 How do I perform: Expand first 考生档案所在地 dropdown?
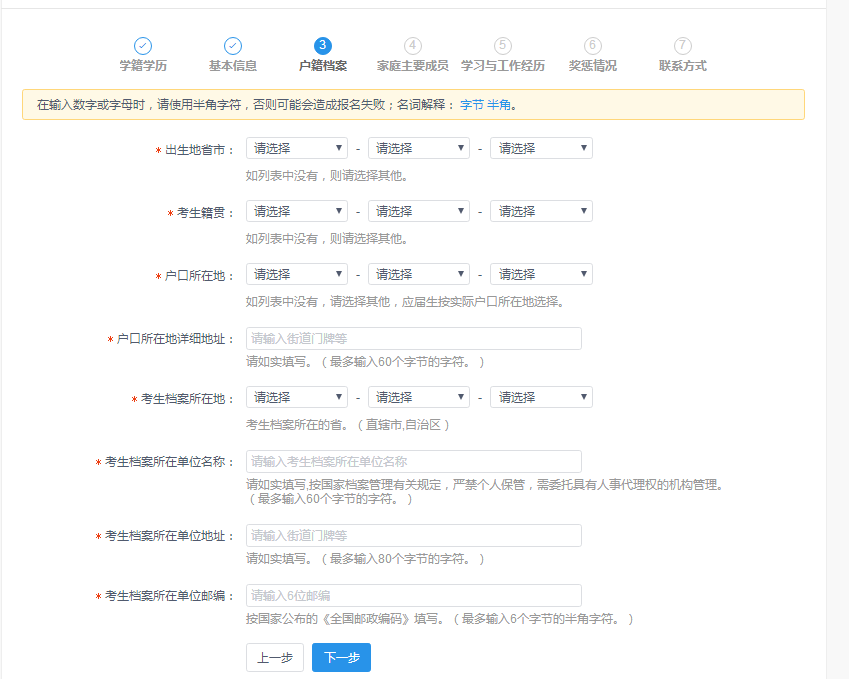pyautogui.click(x=296, y=397)
